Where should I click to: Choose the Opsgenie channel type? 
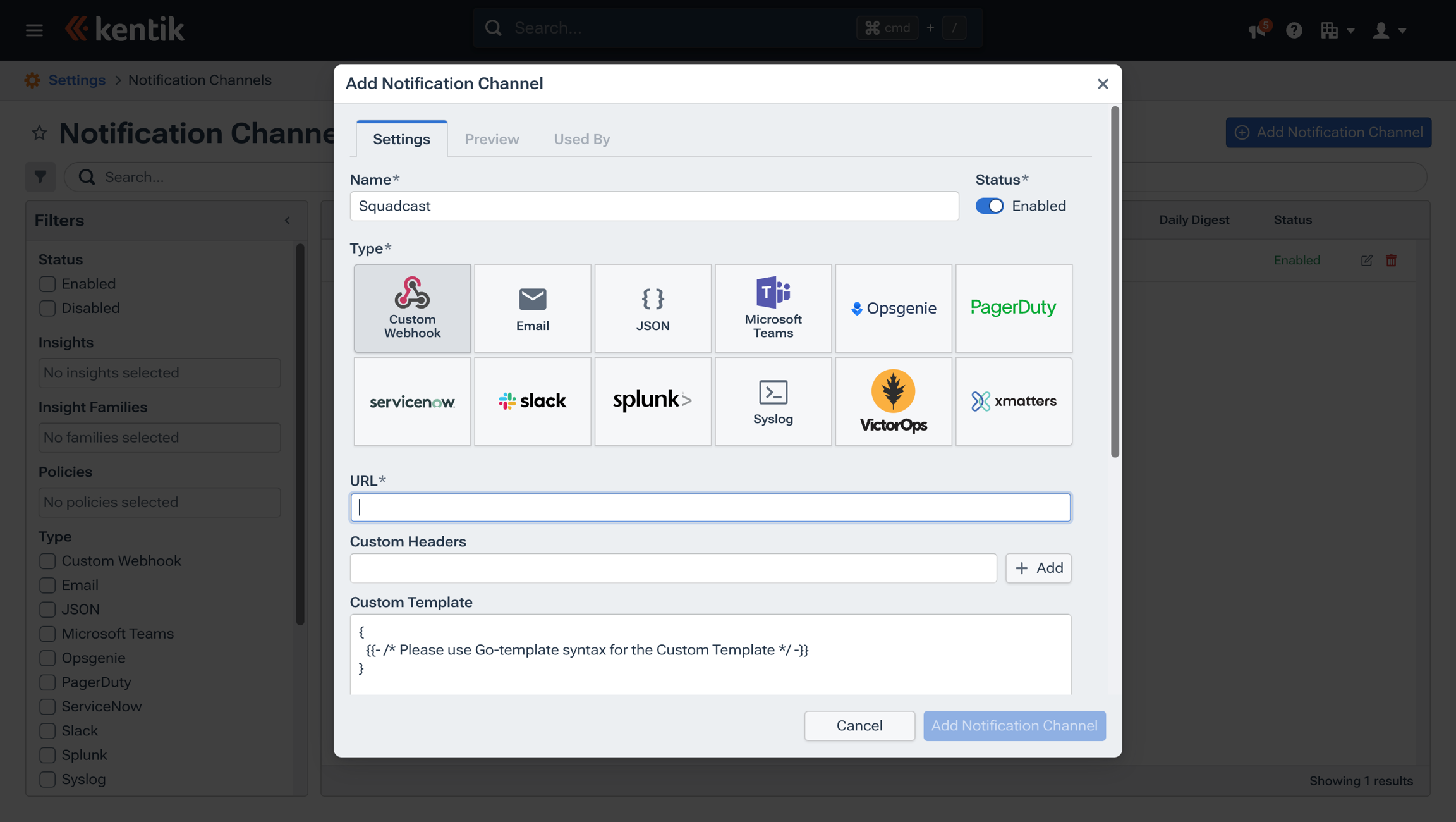tap(894, 308)
